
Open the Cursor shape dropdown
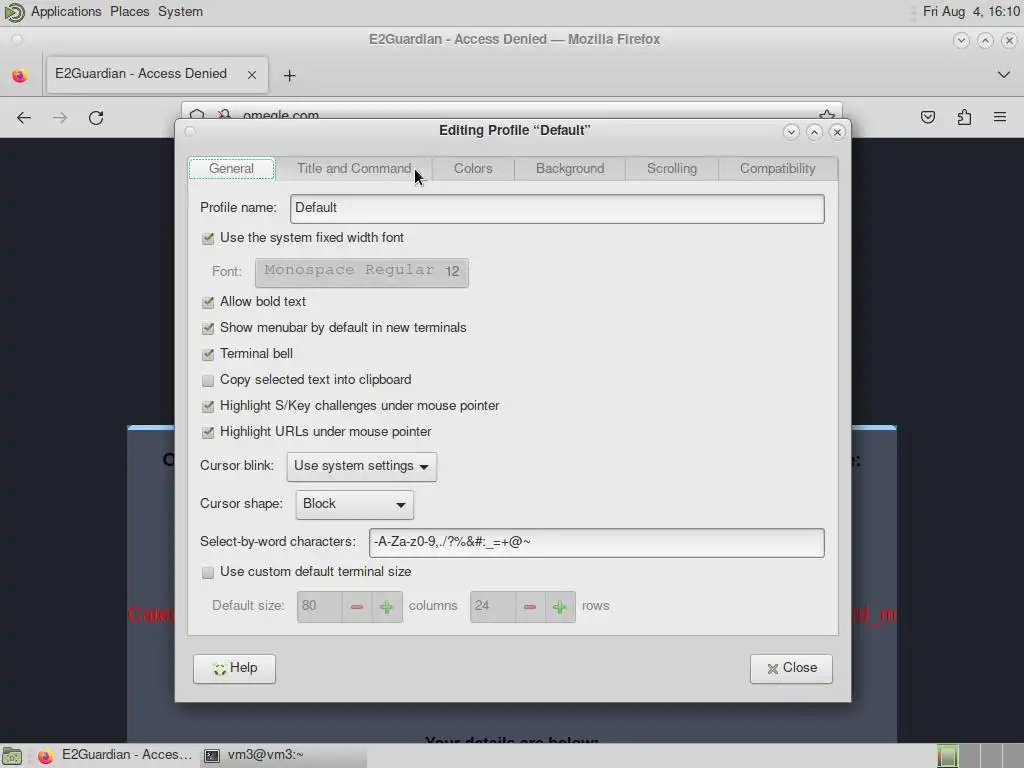point(355,504)
